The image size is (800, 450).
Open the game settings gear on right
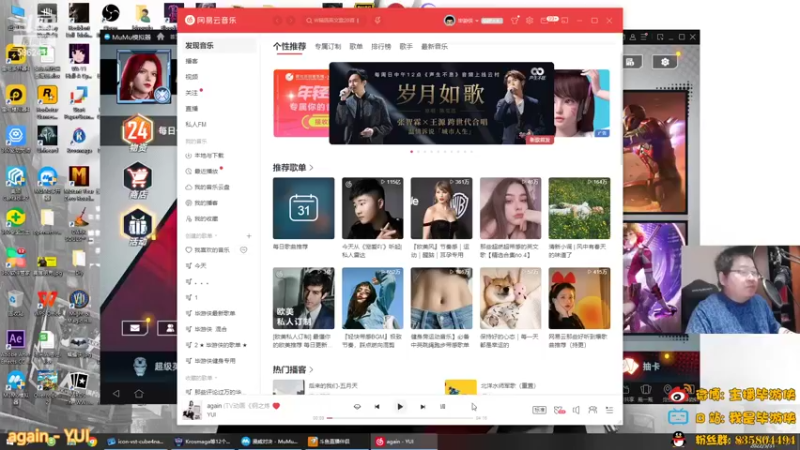tap(665, 62)
